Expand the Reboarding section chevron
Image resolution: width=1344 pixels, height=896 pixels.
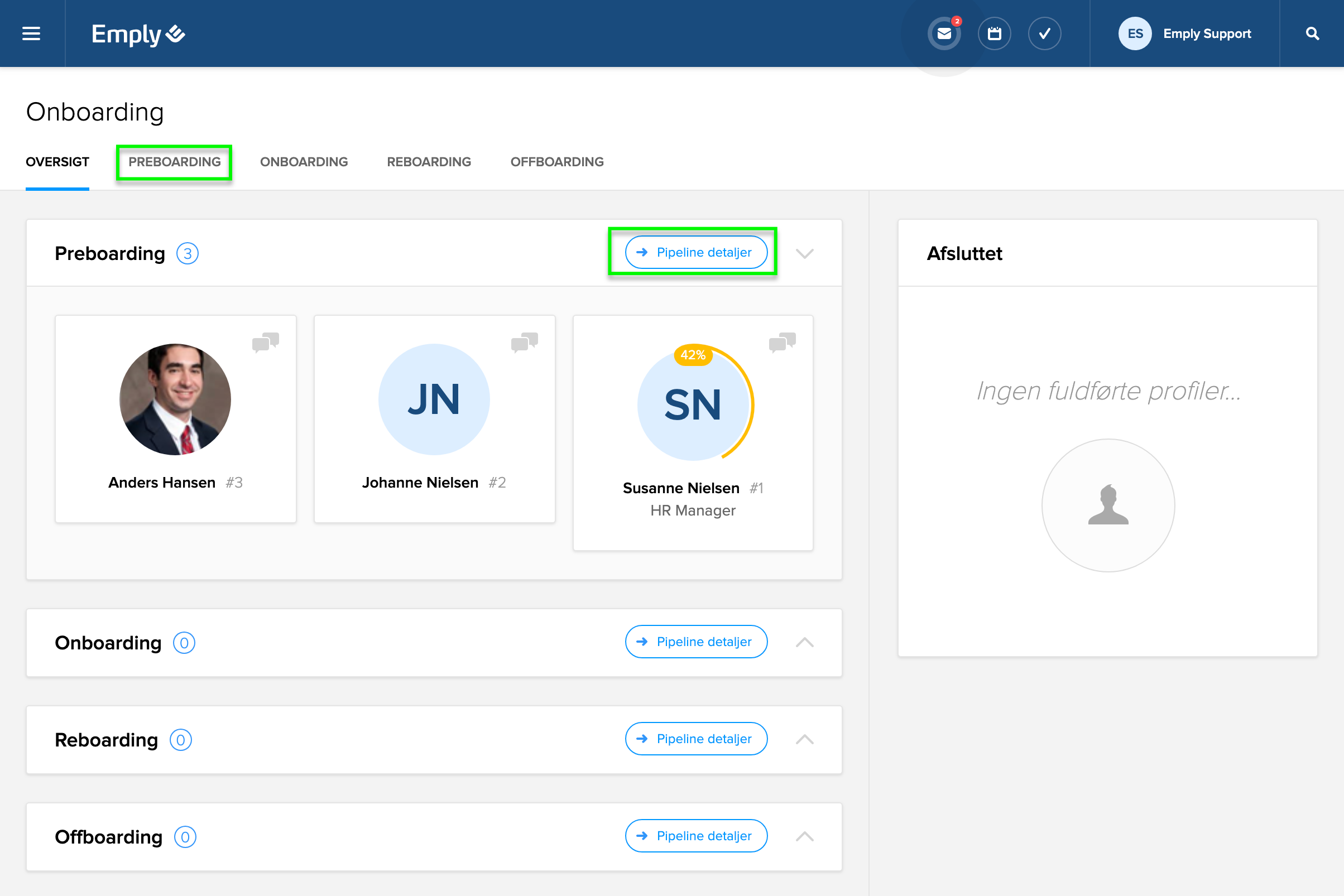point(804,739)
